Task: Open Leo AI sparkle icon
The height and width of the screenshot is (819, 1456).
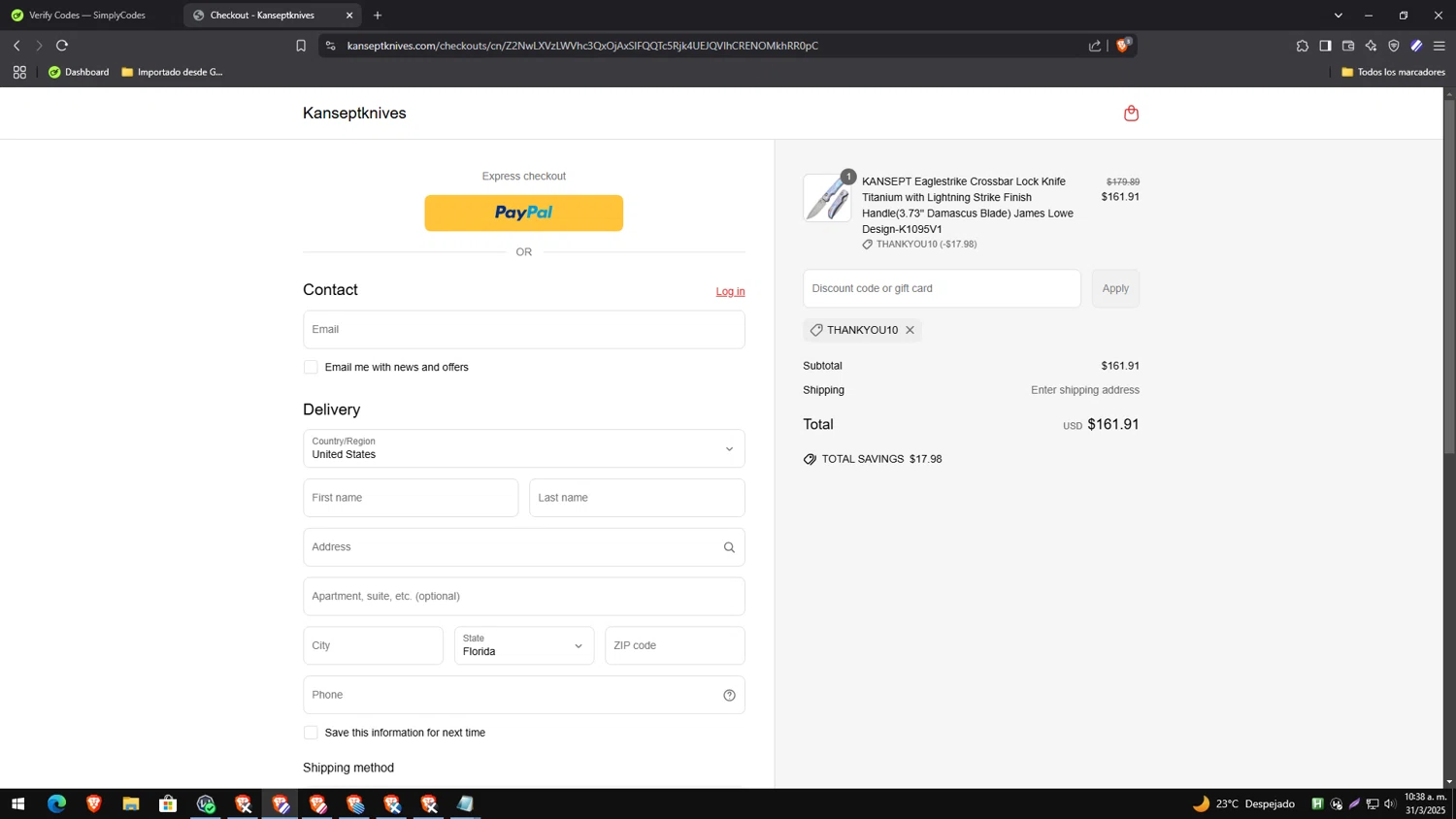Action: [1371, 46]
